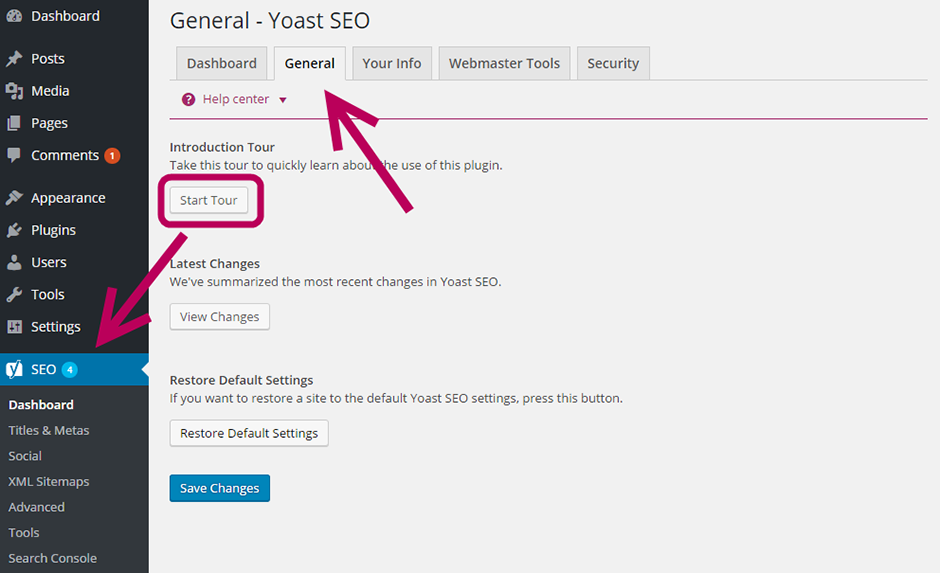940x573 pixels.
Task: Expand the Help center dropdown arrow
Action: [x=283, y=100]
